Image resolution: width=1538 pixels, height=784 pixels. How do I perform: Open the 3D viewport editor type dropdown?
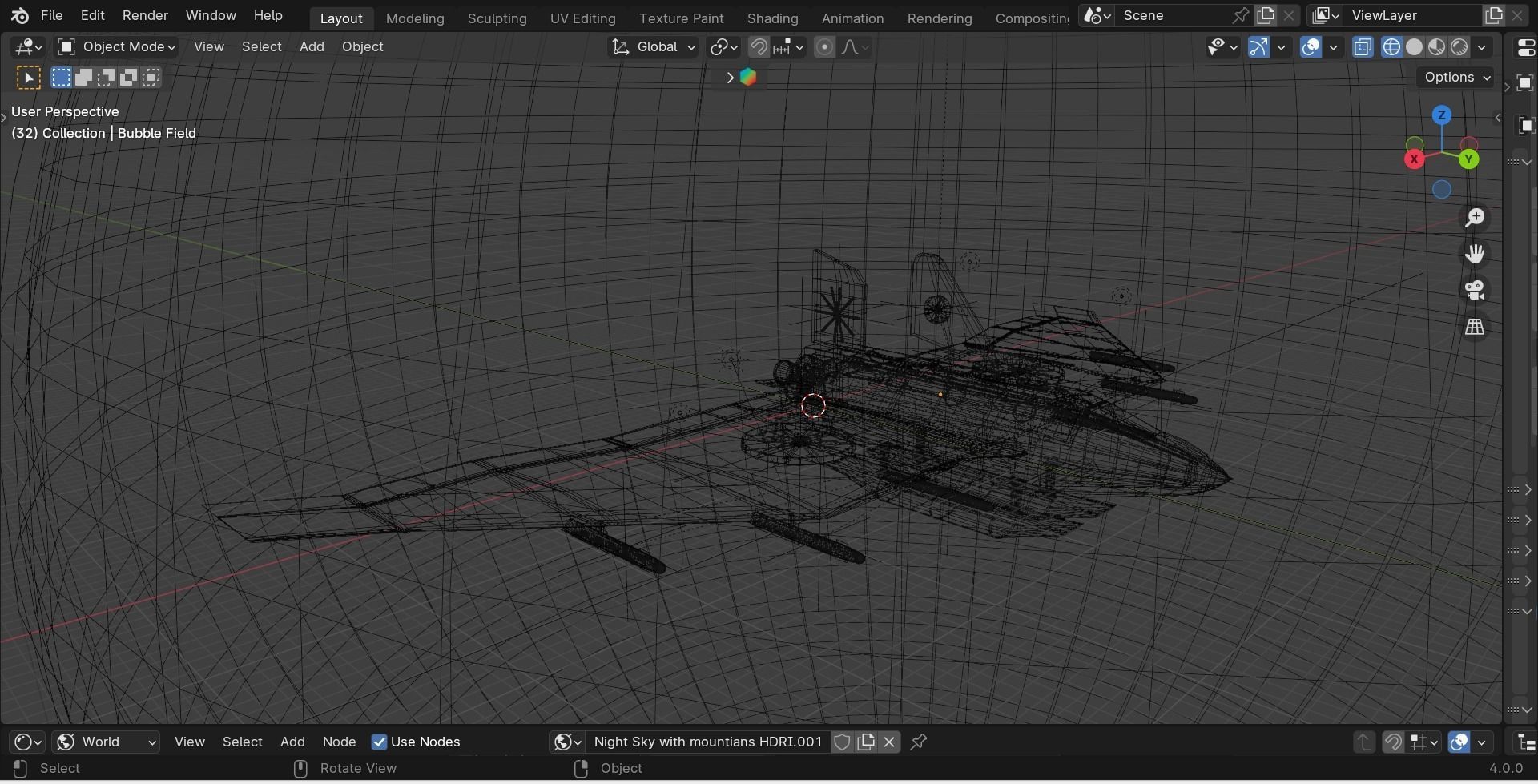coord(28,46)
